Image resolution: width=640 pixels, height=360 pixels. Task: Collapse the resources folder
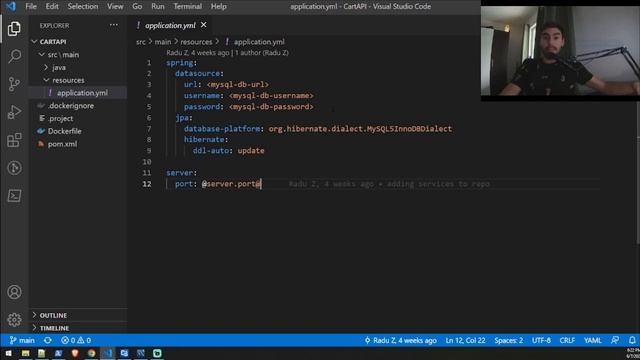click(x=78, y=80)
